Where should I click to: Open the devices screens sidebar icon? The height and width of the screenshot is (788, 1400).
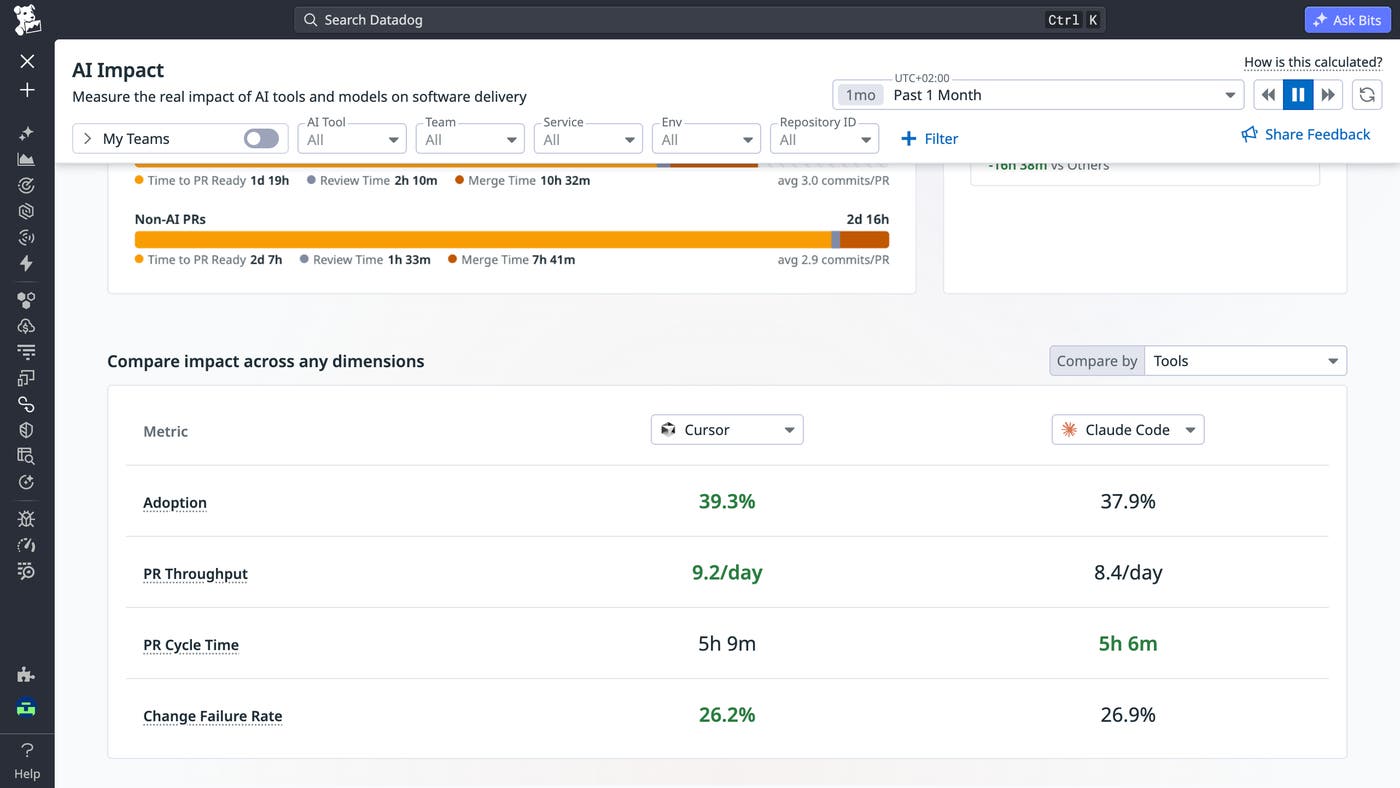(x=27, y=378)
